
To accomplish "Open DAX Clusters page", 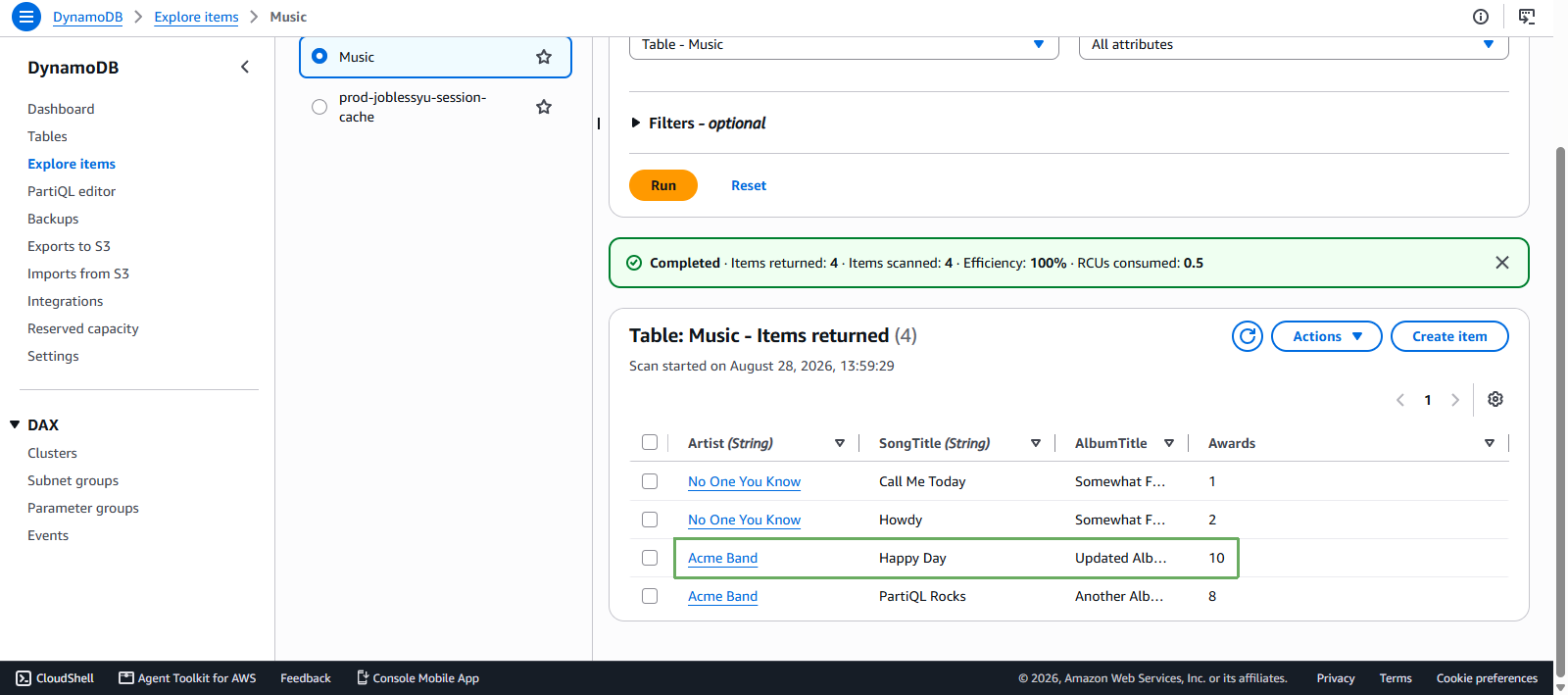I will [x=52, y=453].
